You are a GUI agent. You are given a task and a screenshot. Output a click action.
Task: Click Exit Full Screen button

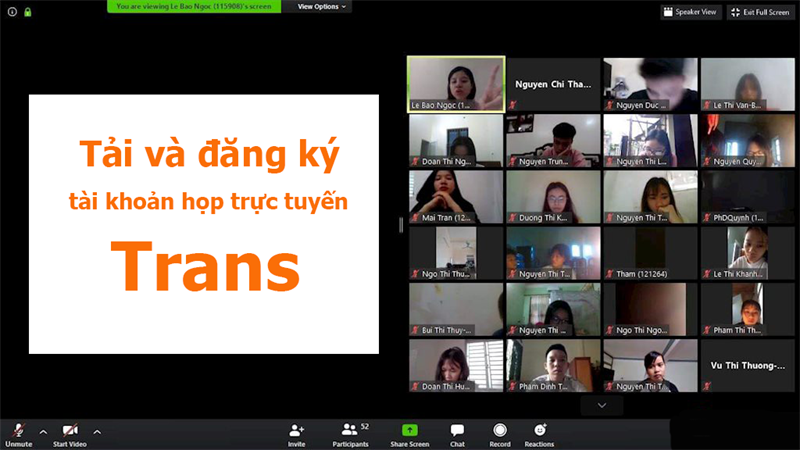coord(760,12)
